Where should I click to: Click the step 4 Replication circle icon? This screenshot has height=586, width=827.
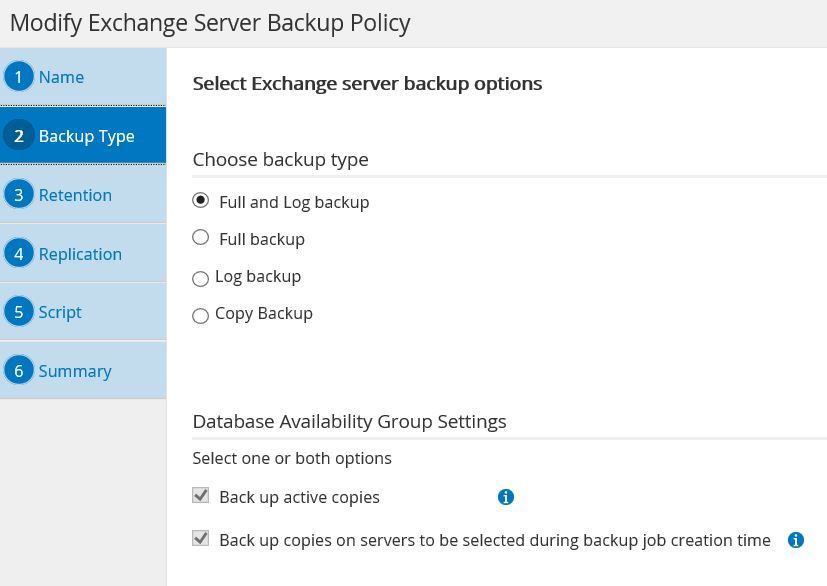(18, 254)
